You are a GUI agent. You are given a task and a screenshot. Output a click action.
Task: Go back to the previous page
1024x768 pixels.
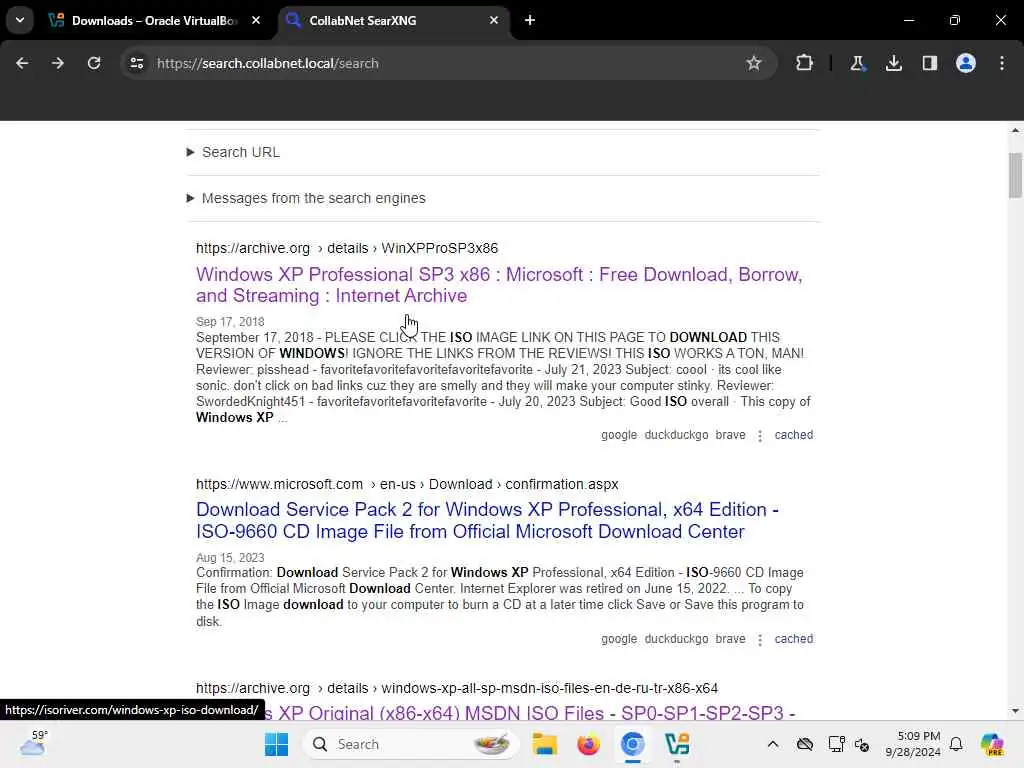point(22,63)
